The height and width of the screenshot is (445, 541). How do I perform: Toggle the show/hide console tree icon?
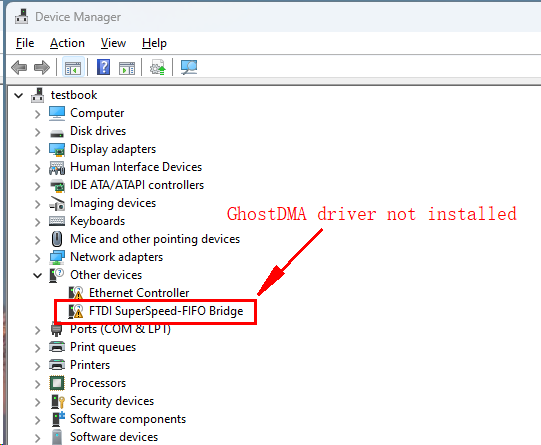[x=73, y=67]
